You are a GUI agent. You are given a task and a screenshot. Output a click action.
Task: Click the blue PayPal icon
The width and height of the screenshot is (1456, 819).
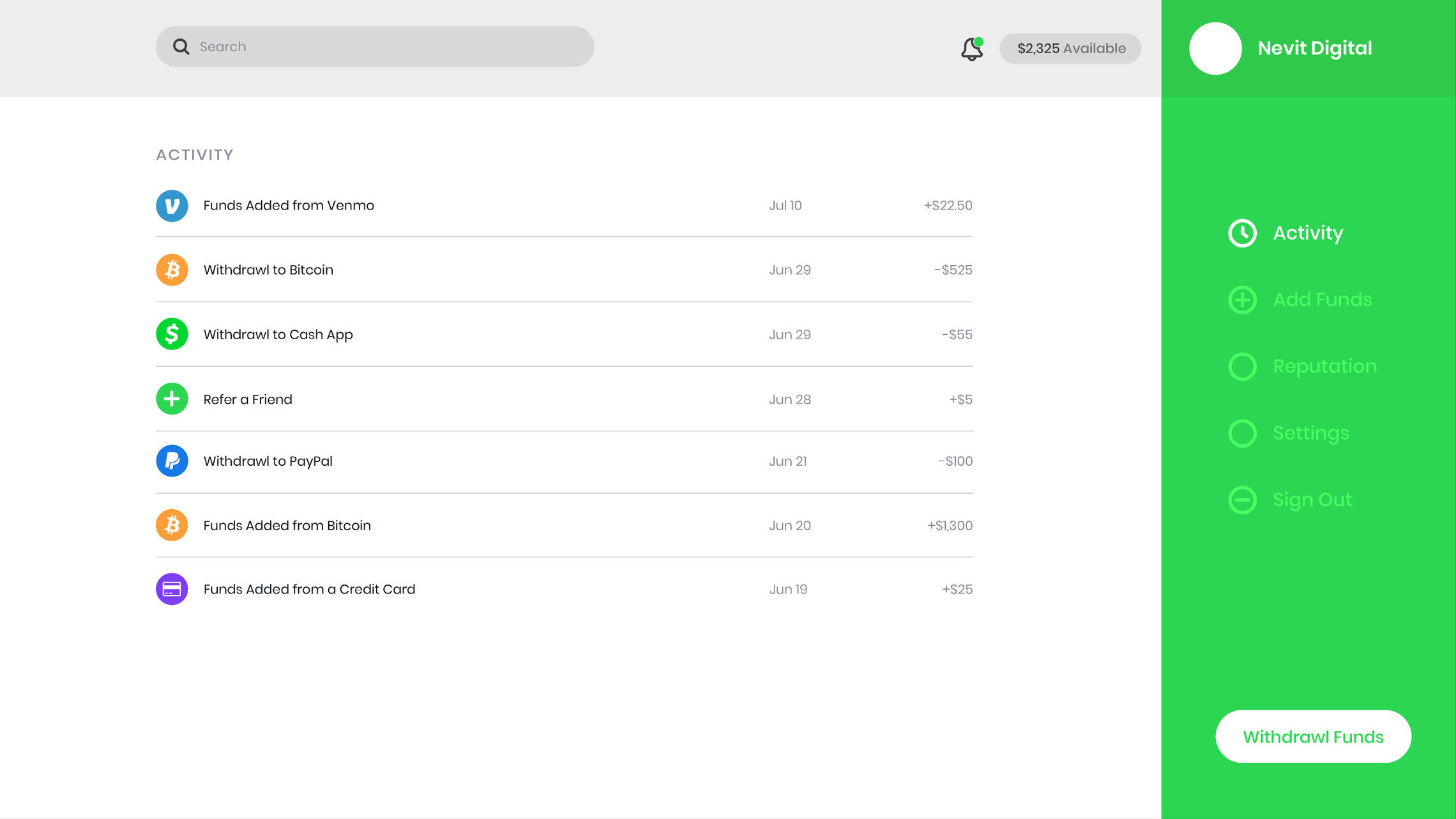tap(172, 461)
